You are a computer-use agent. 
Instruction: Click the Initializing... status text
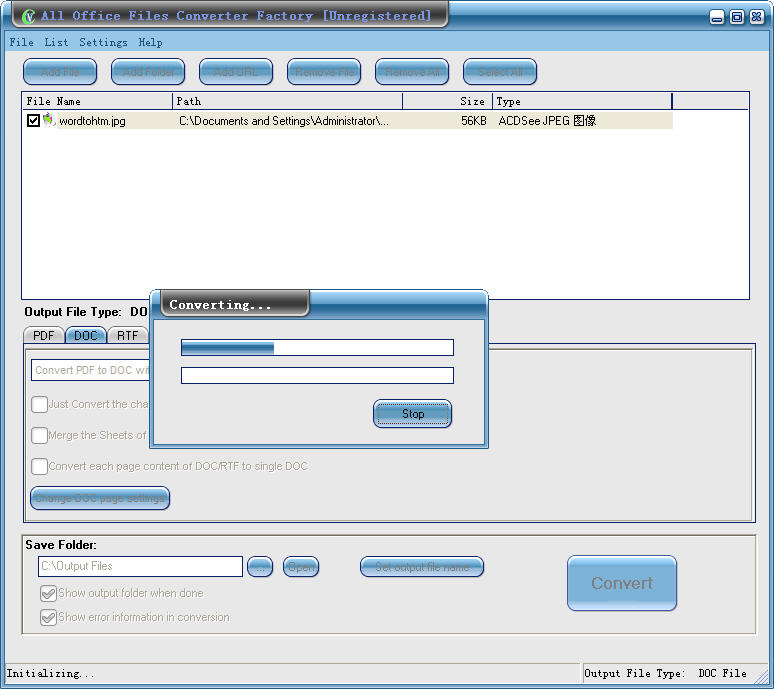(x=50, y=673)
